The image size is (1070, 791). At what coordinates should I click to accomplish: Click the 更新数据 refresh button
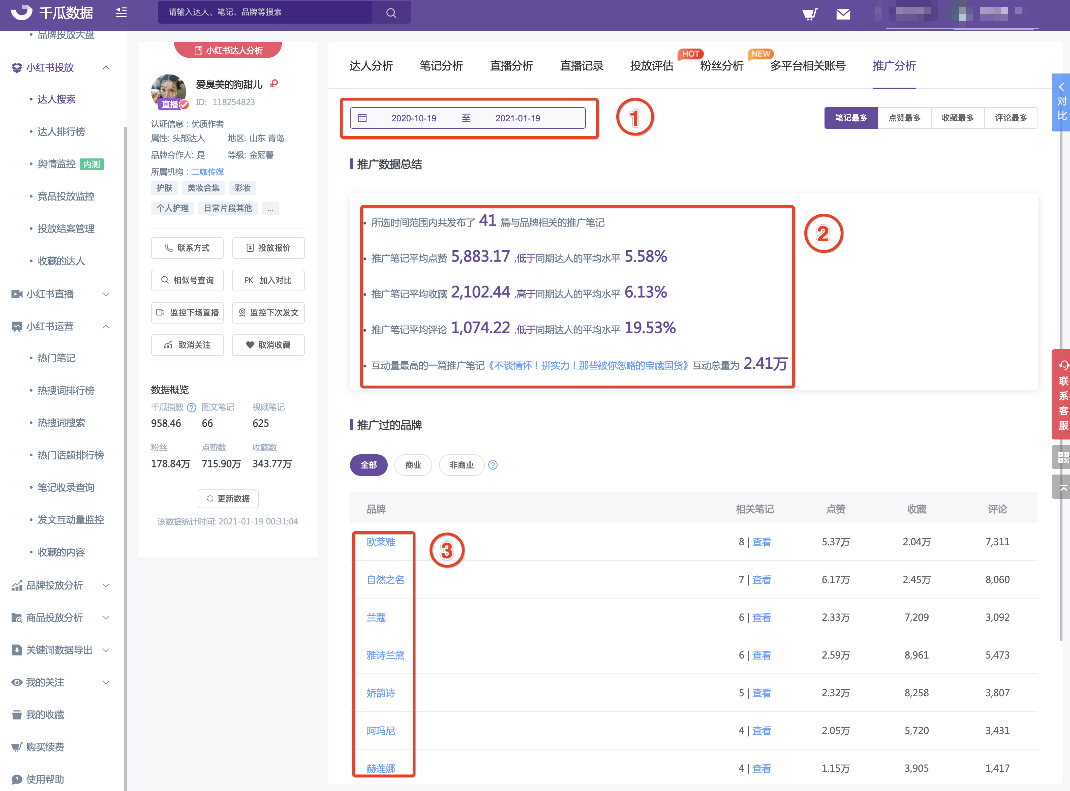(228, 498)
